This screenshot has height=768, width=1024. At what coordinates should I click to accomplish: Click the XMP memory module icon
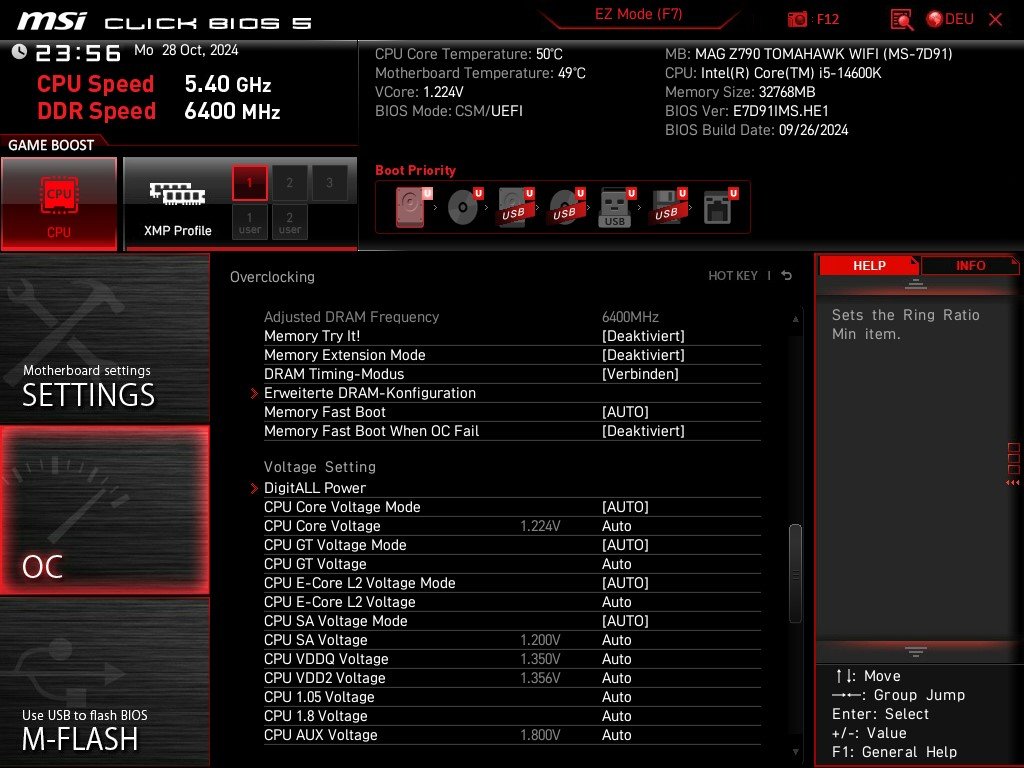click(x=178, y=194)
